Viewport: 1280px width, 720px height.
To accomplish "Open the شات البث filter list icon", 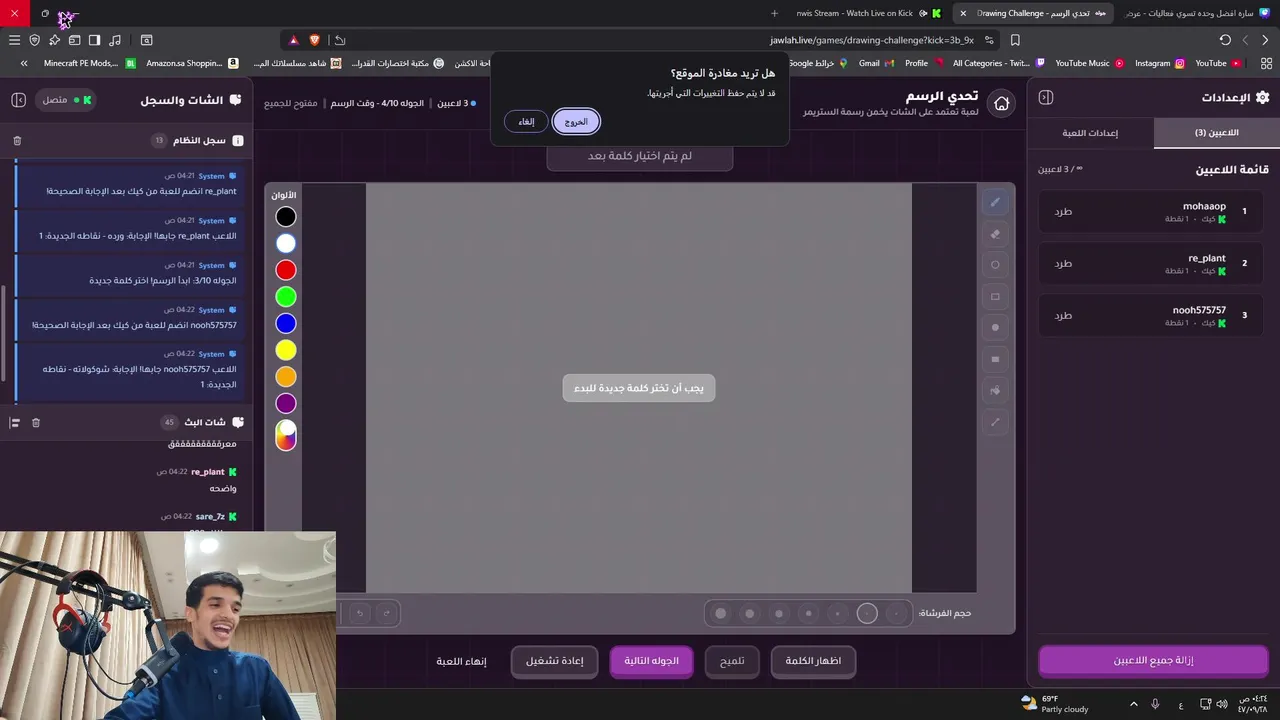I will pyautogui.click(x=14, y=423).
